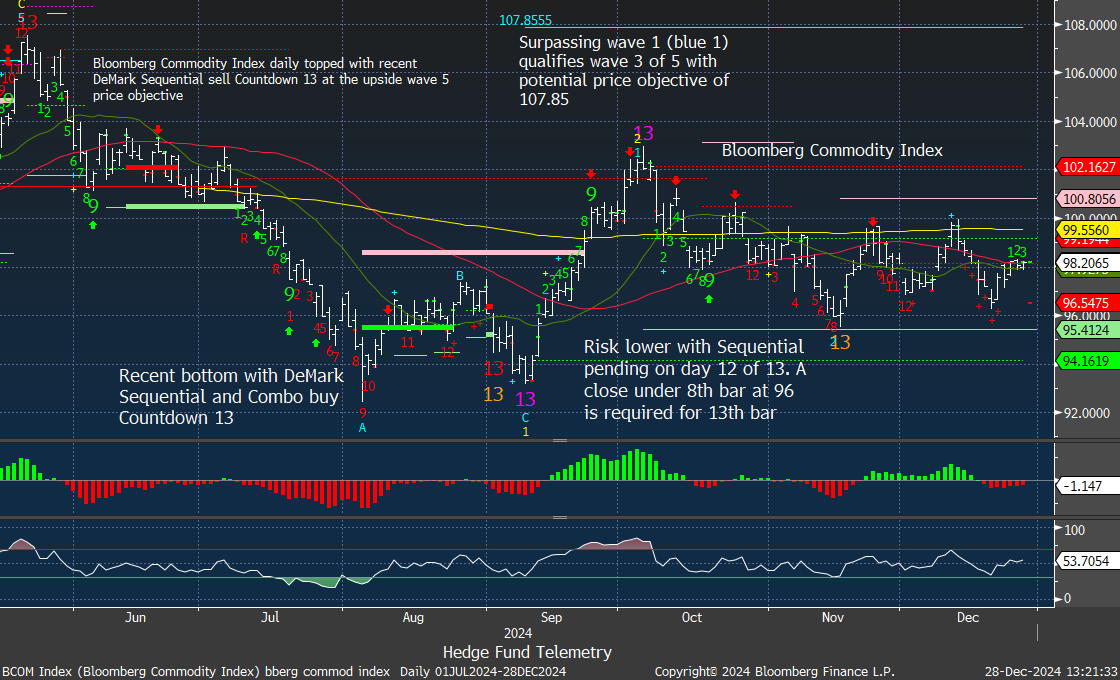Select the 'Recent bottom with DeMark' annotation
This screenshot has width=1120, height=680.
tap(231, 397)
